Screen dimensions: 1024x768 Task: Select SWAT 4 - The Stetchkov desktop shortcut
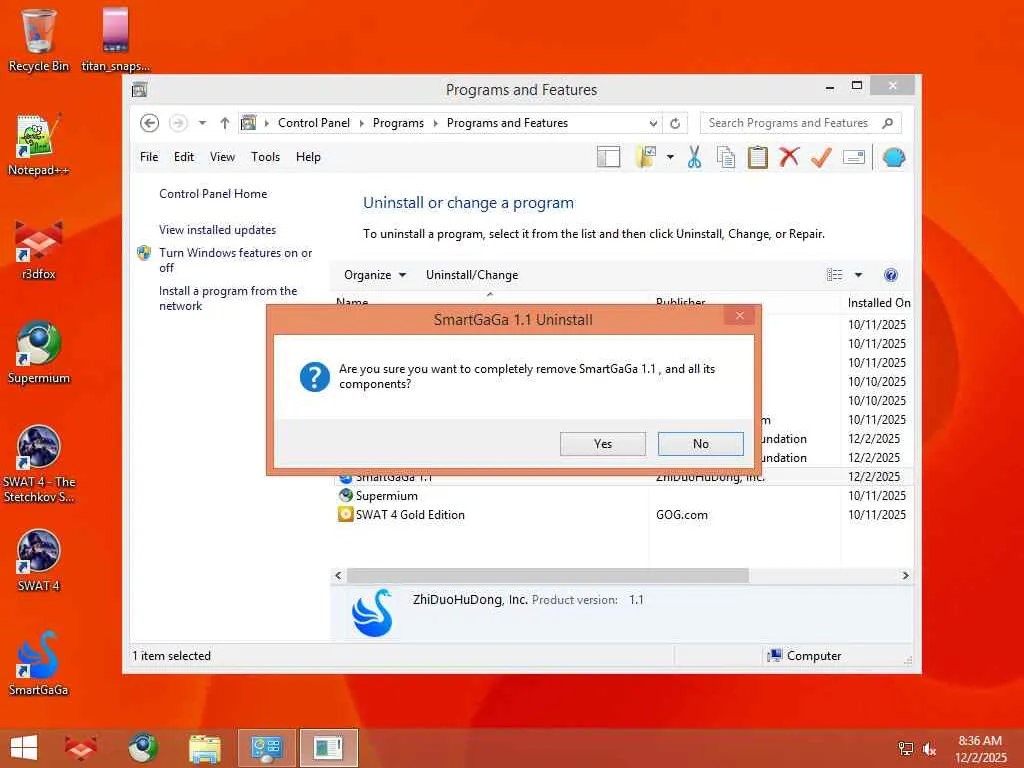[39, 464]
